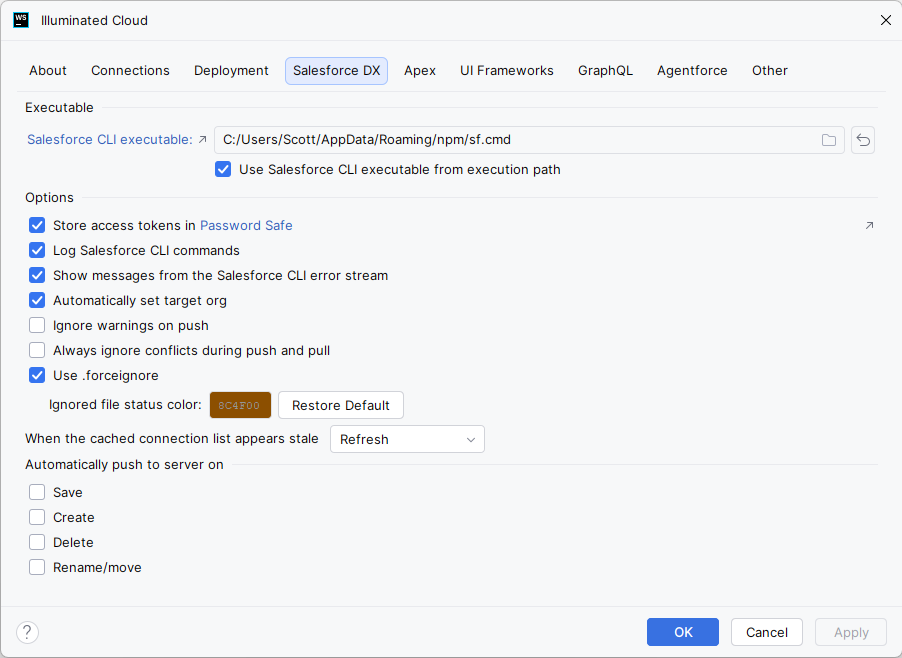The width and height of the screenshot is (902, 658).
Task: Toggle Use .forceignore checkbox
Action: coord(37,376)
